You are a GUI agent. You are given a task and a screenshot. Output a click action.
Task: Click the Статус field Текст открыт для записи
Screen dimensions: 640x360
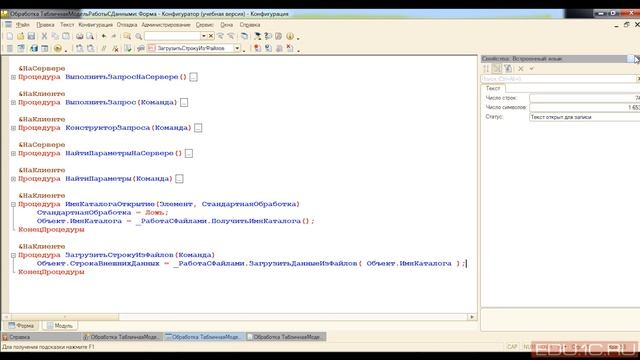pos(584,117)
